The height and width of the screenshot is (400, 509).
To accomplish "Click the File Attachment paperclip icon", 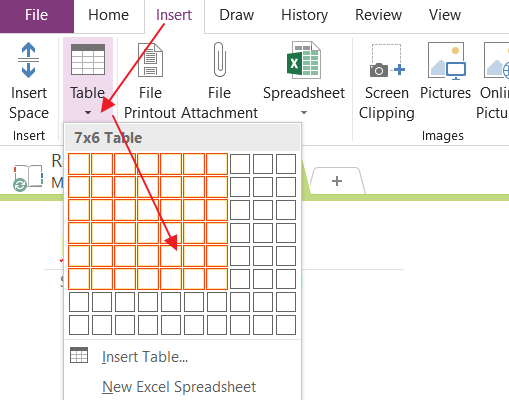I will point(220,59).
